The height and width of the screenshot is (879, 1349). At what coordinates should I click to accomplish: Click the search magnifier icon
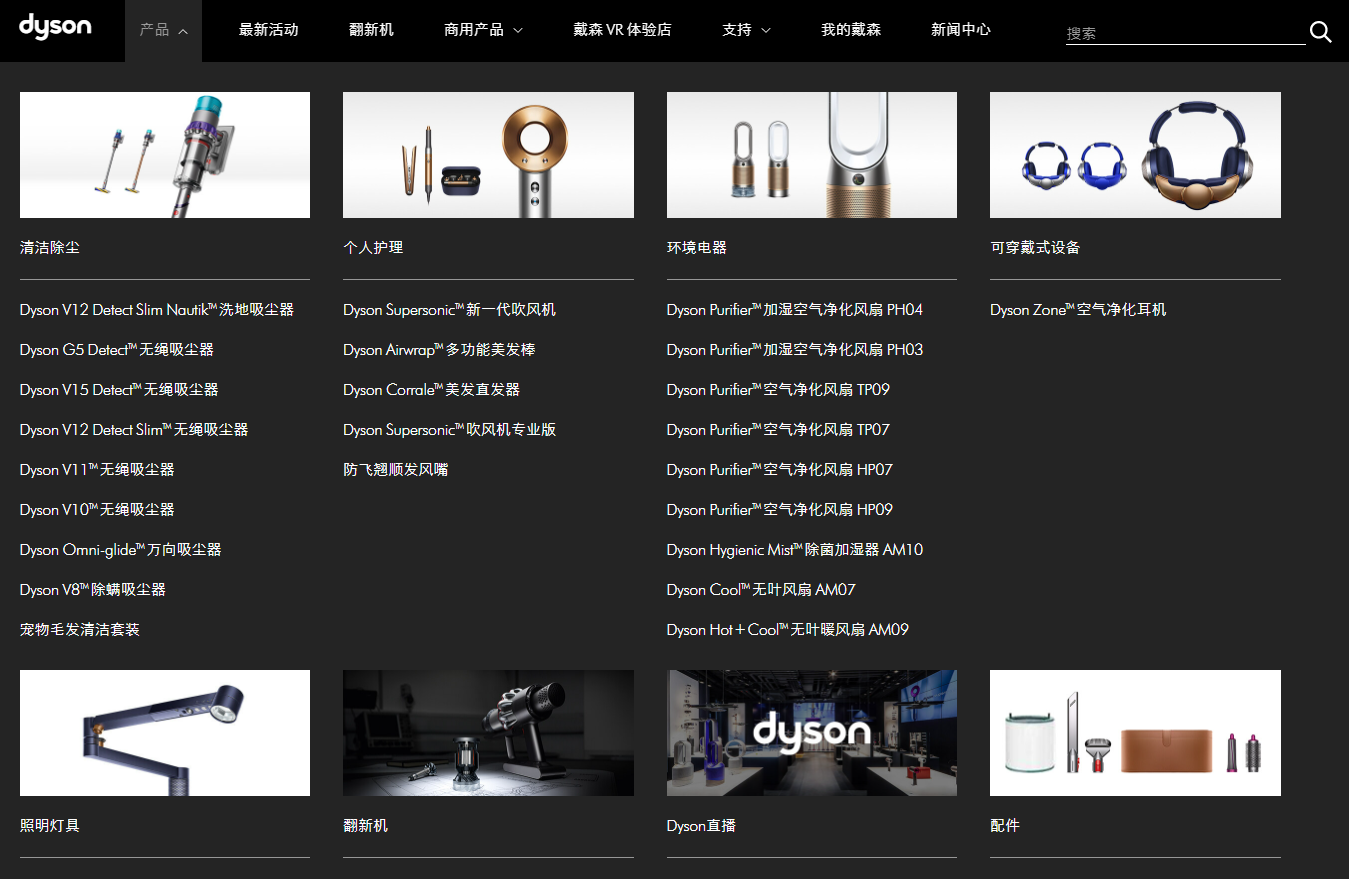point(1320,32)
